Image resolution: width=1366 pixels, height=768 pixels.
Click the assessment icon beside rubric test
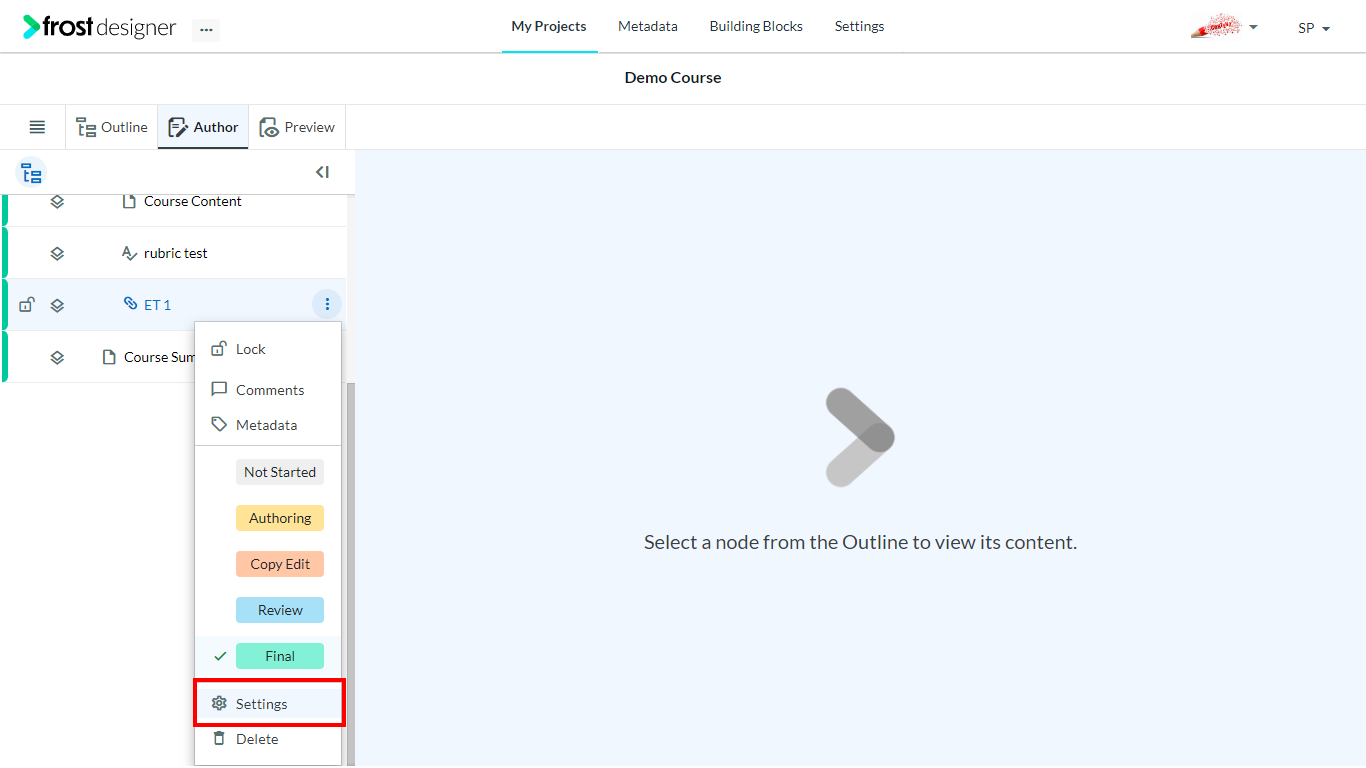(x=129, y=253)
